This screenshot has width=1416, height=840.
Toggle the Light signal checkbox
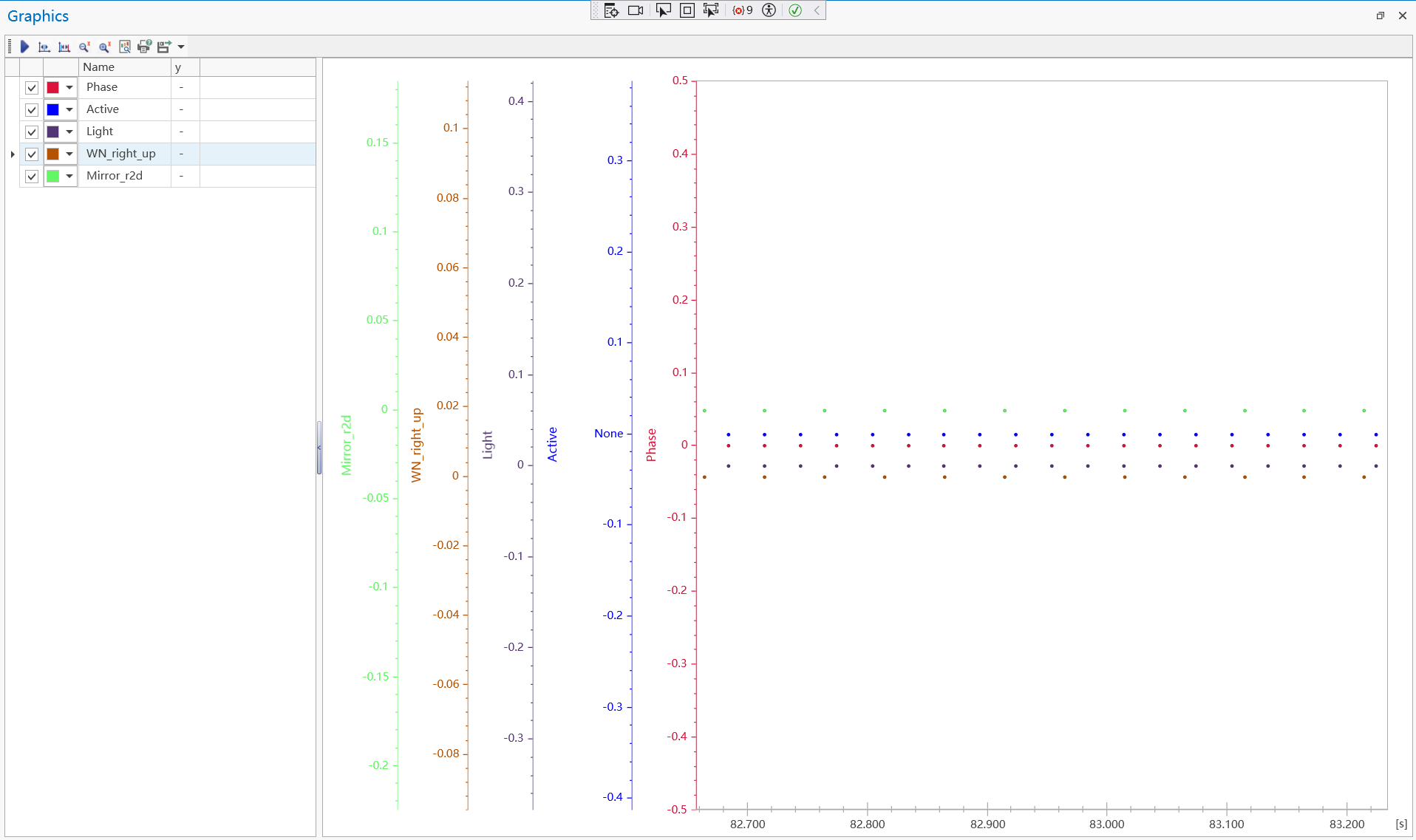pos(32,132)
